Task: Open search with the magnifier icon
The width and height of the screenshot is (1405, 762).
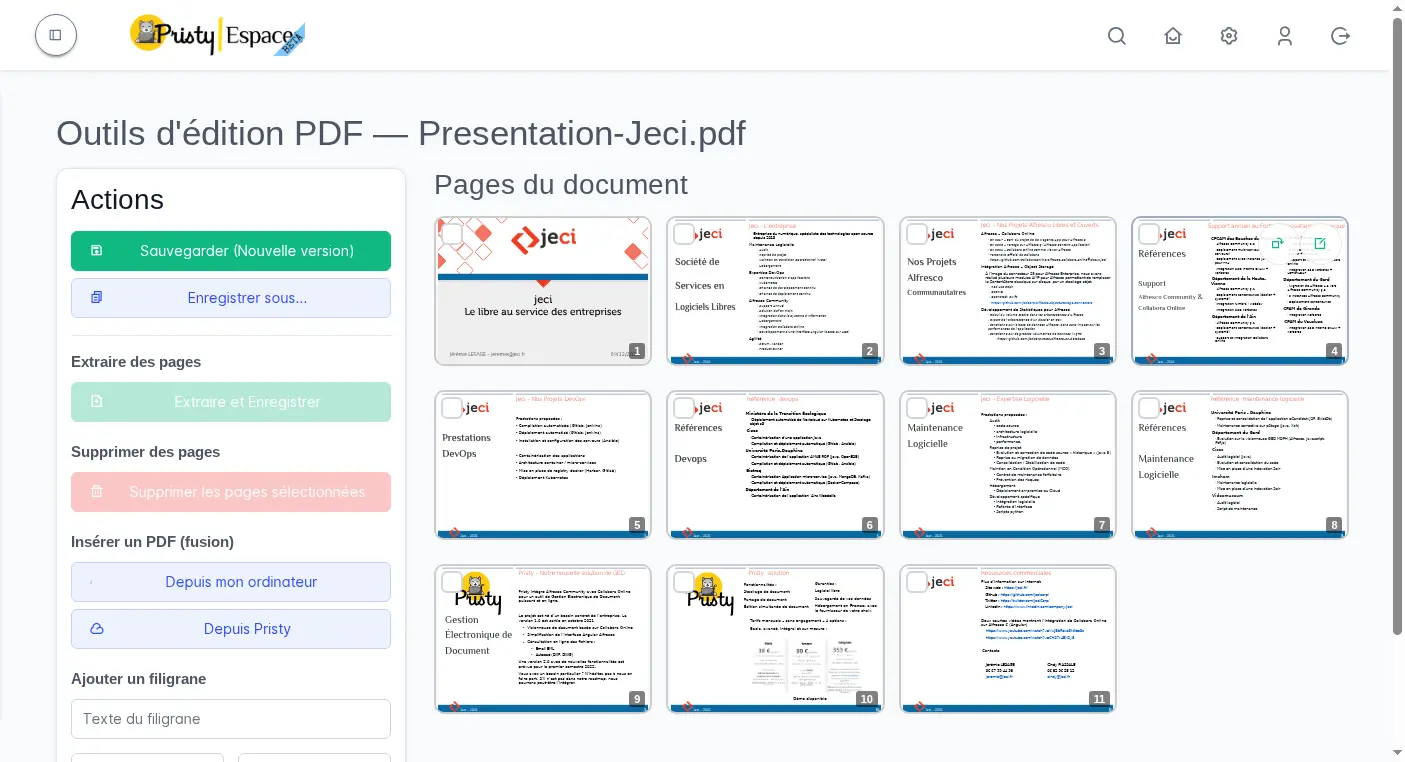Action: (1117, 35)
